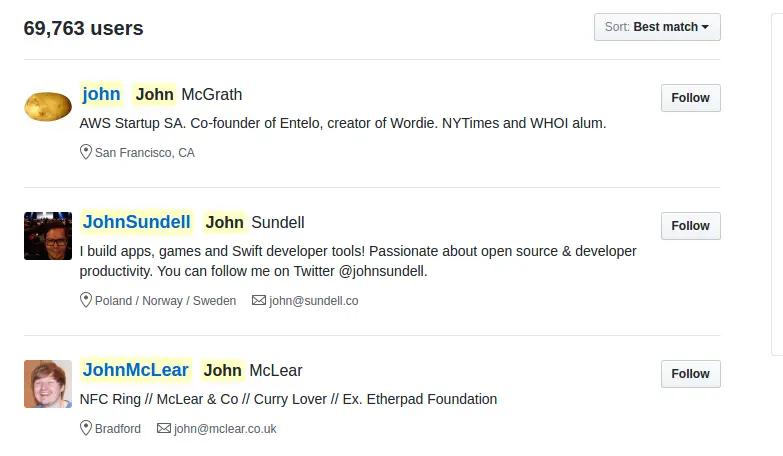
Task: Click the john@mclear.co.uk email link
Action: pyautogui.click(x=225, y=429)
